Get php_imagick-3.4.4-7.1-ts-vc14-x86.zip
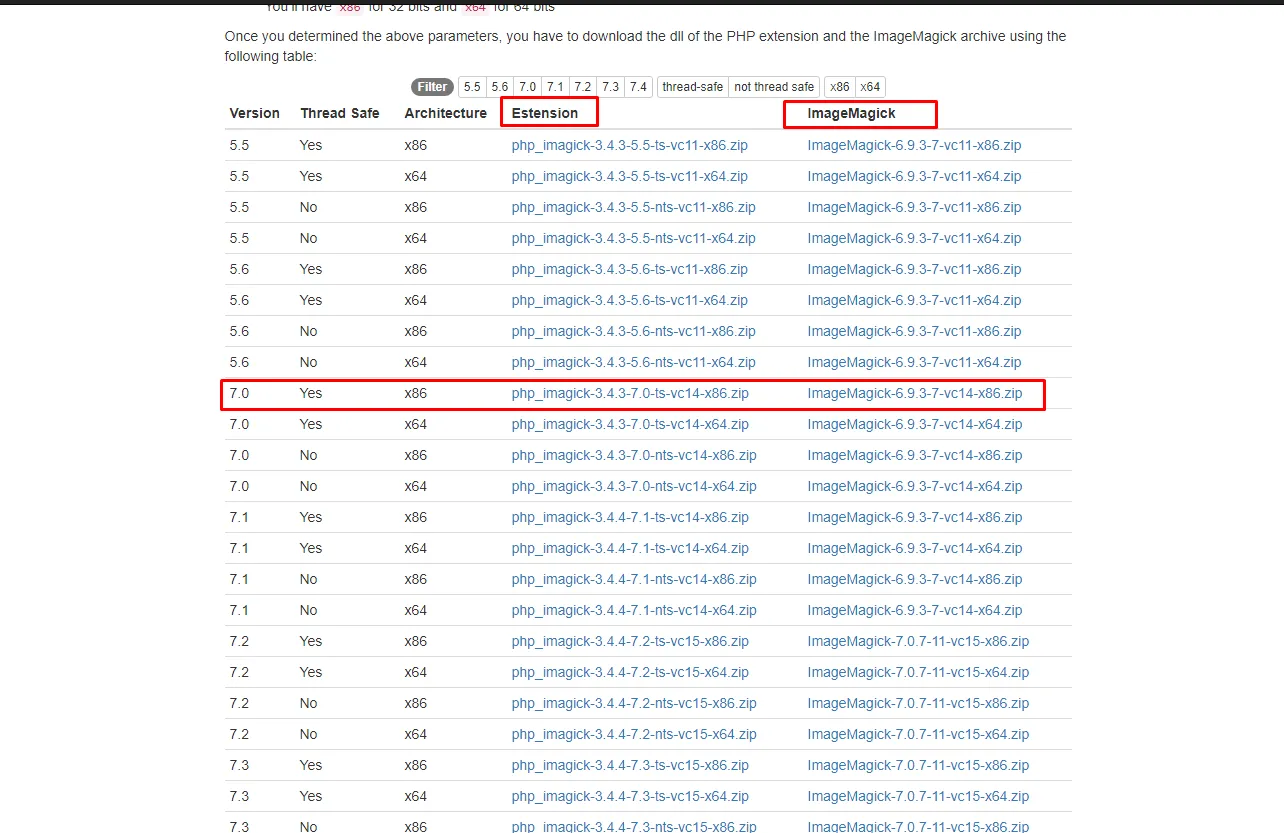 point(630,517)
